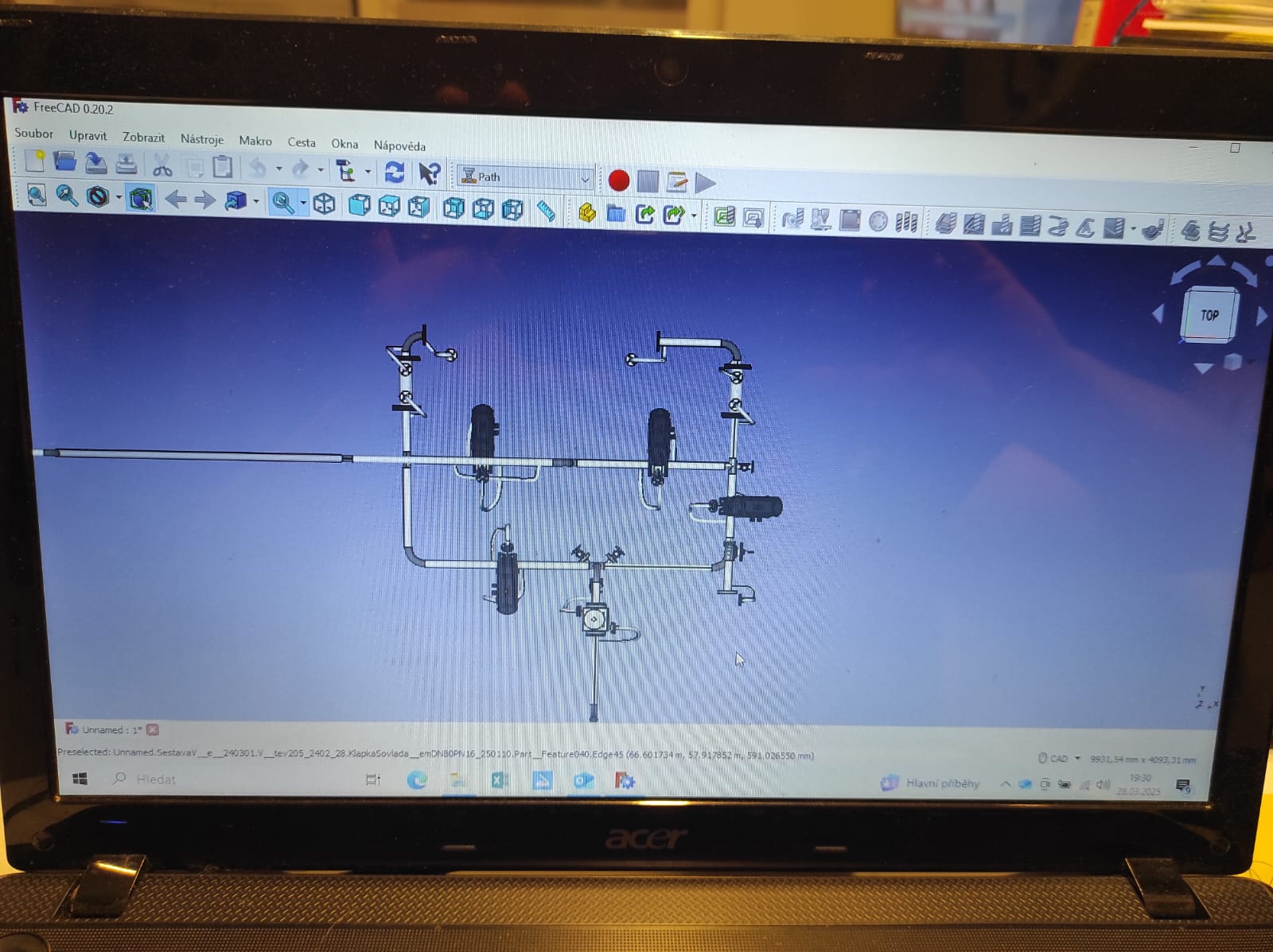This screenshot has width=1273, height=952.
Task: Click the TOP face of navigation cube
Action: pyautogui.click(x=1209, y=315)
